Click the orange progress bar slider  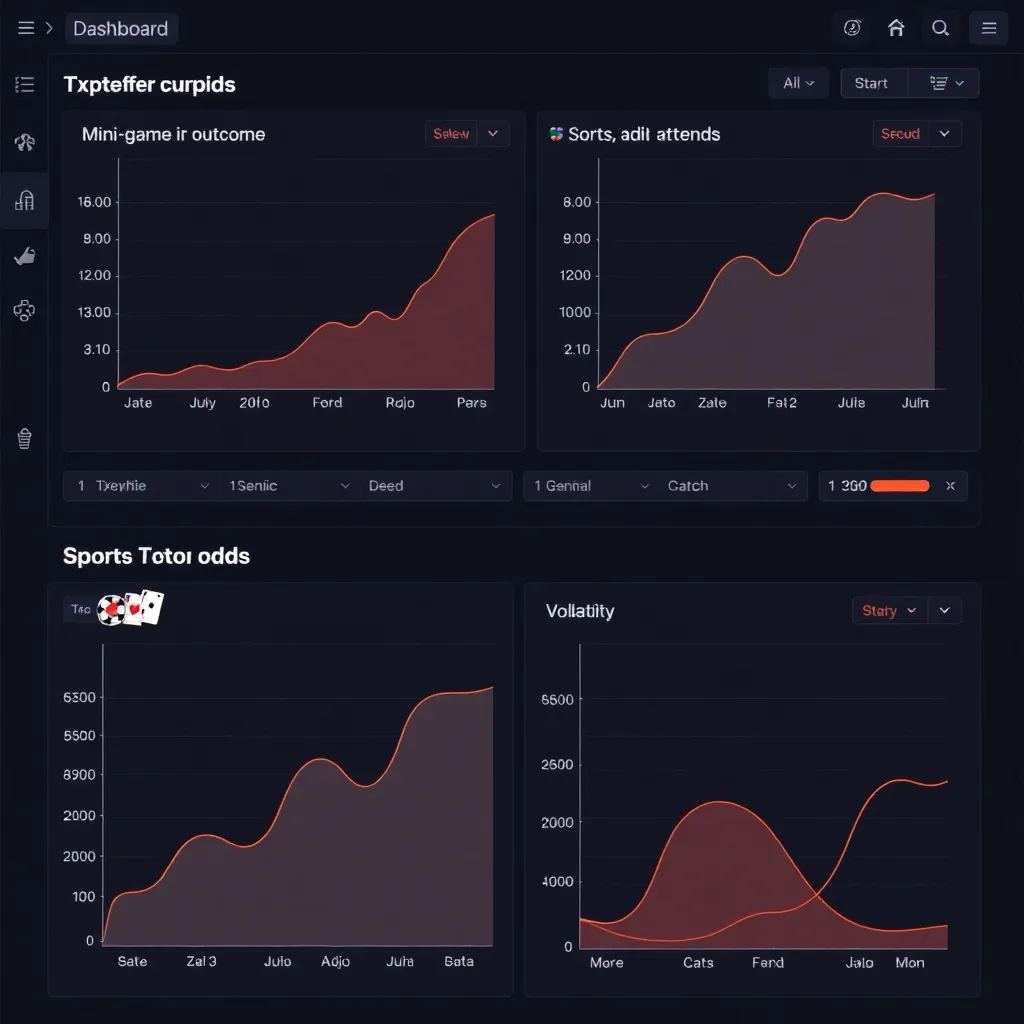(x=900, y=486)
